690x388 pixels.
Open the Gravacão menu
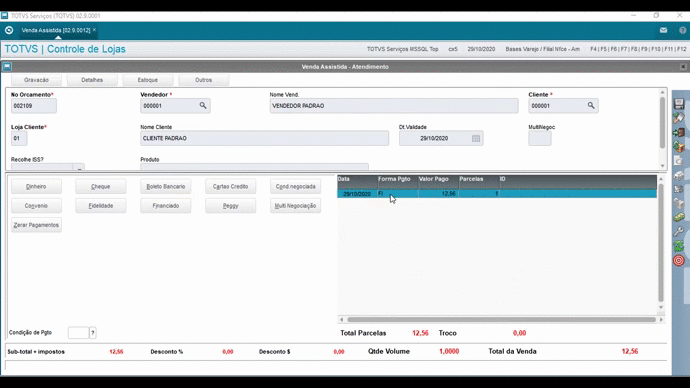[x=36, y=80]
